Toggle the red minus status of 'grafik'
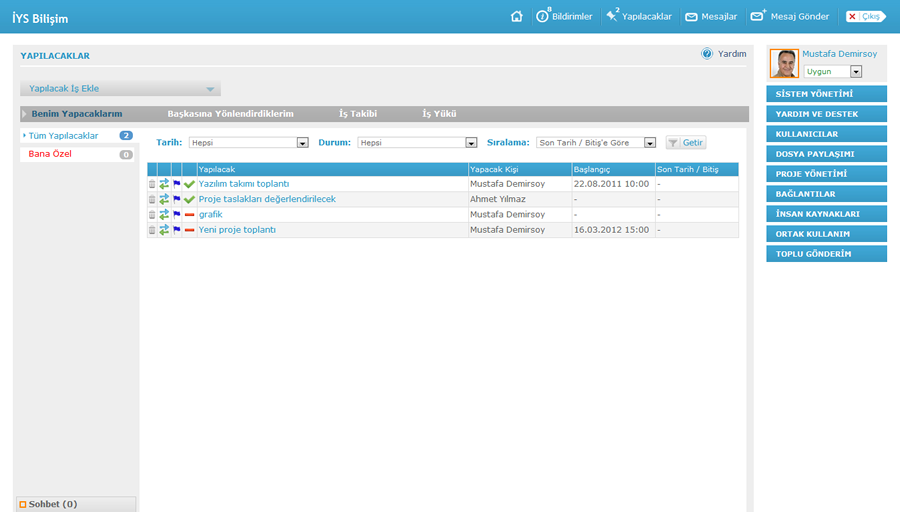 coord(189,215)
